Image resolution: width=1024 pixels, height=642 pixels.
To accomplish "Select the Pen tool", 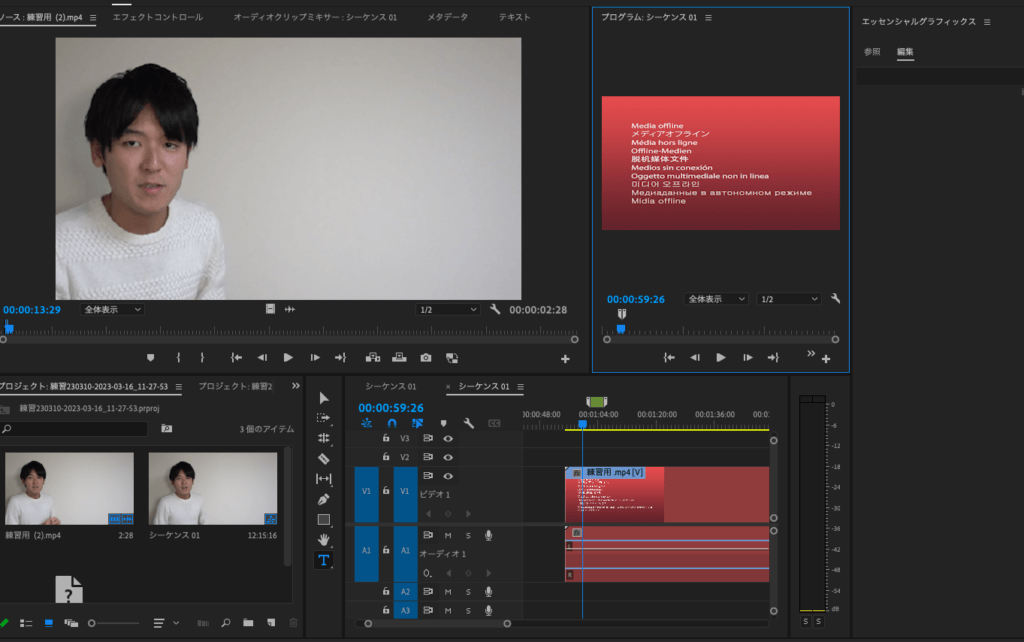I will (x=323, y=499).
